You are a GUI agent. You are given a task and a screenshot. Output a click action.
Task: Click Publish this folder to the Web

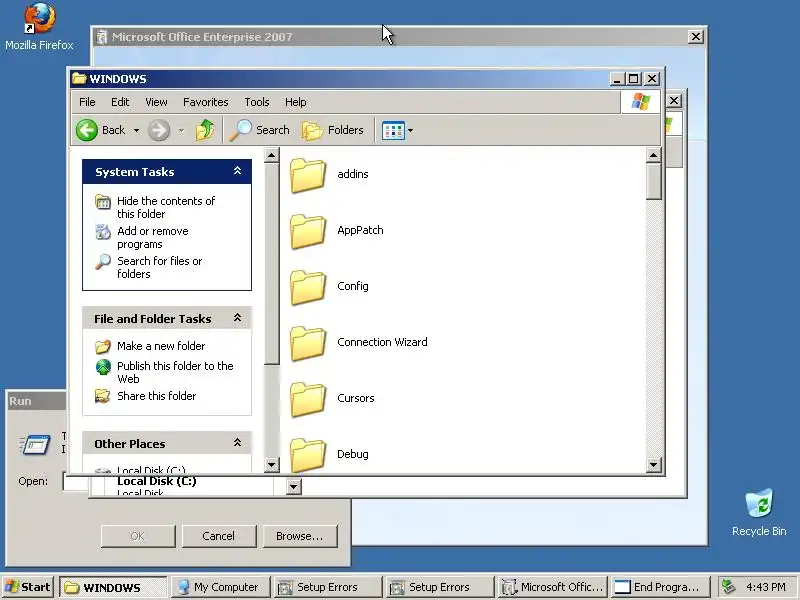[175, 372]
